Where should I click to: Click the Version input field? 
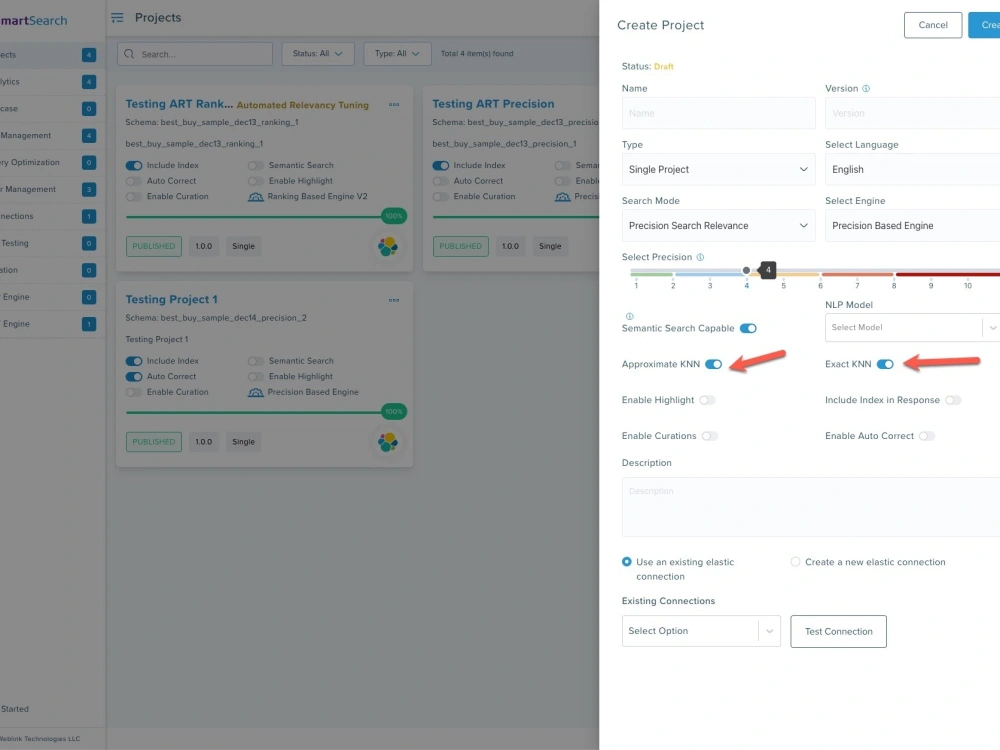click(x=912, y=114)
